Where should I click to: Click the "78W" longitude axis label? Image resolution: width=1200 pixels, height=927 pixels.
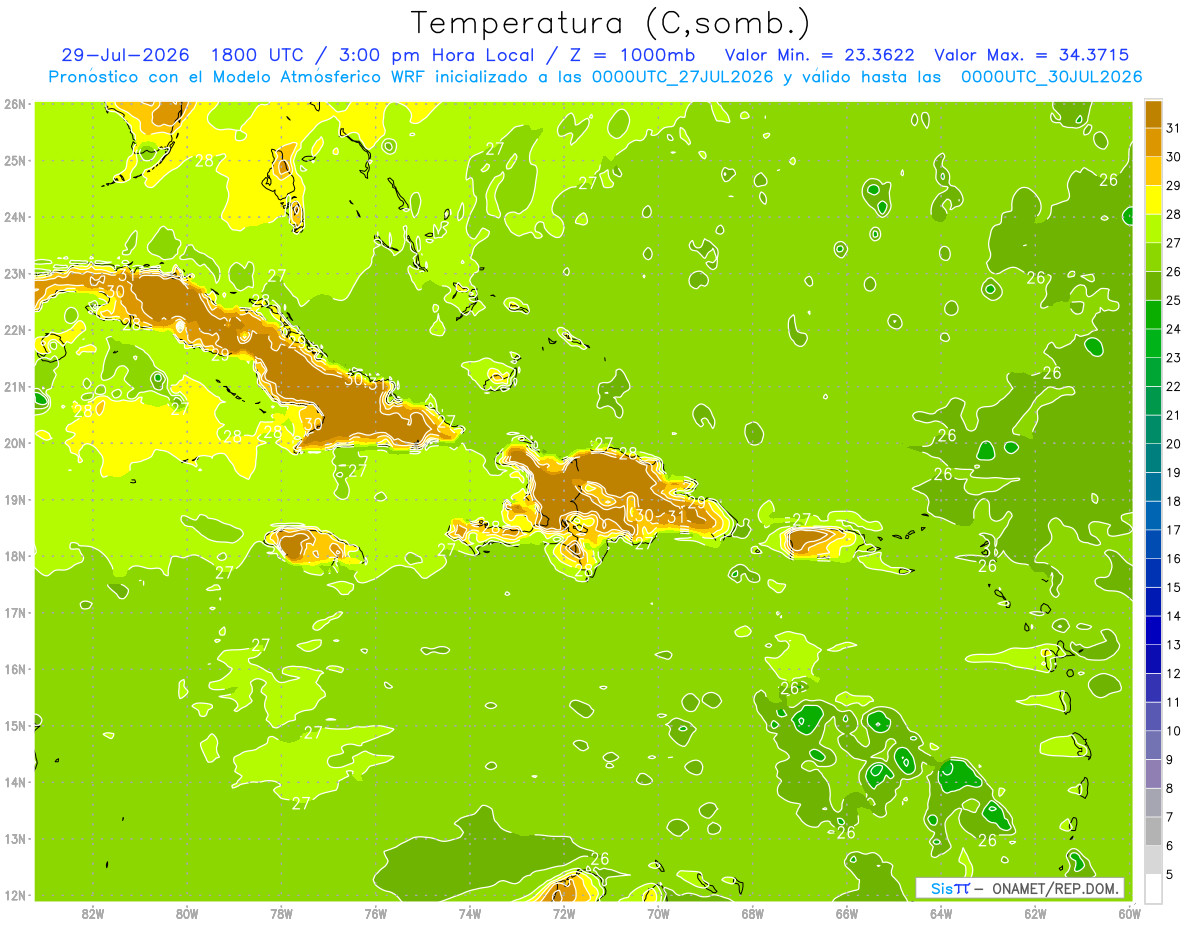tap(281, 914)
